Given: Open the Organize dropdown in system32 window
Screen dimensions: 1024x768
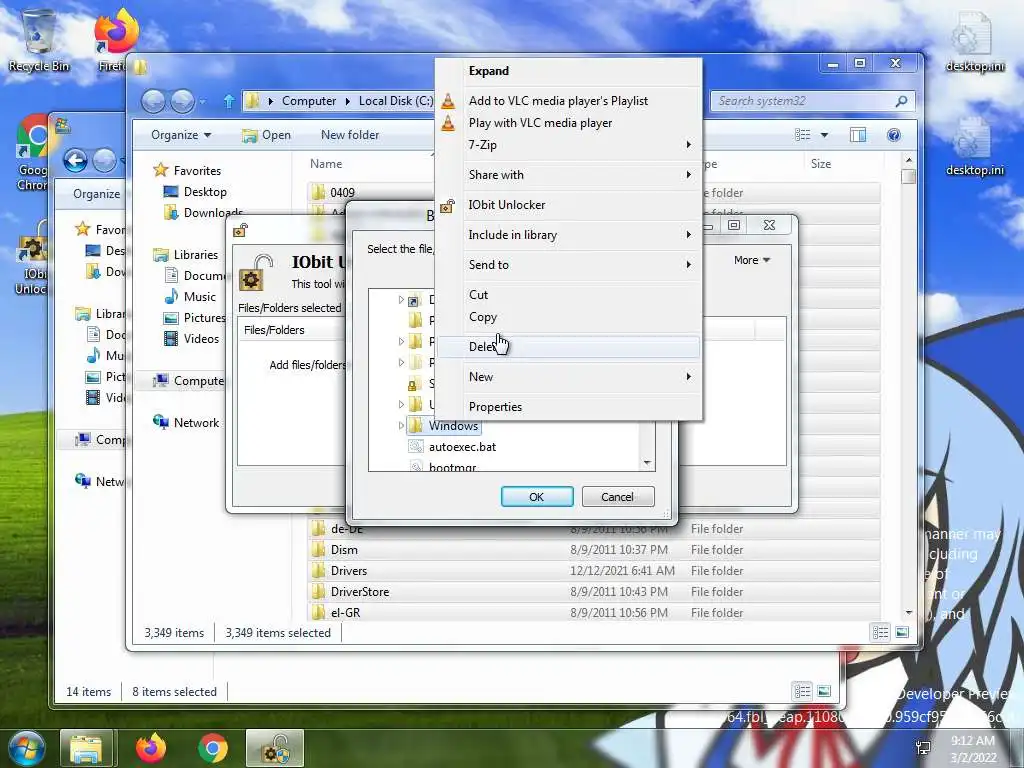Looking at the screenshot, I should tap(181, 135).
